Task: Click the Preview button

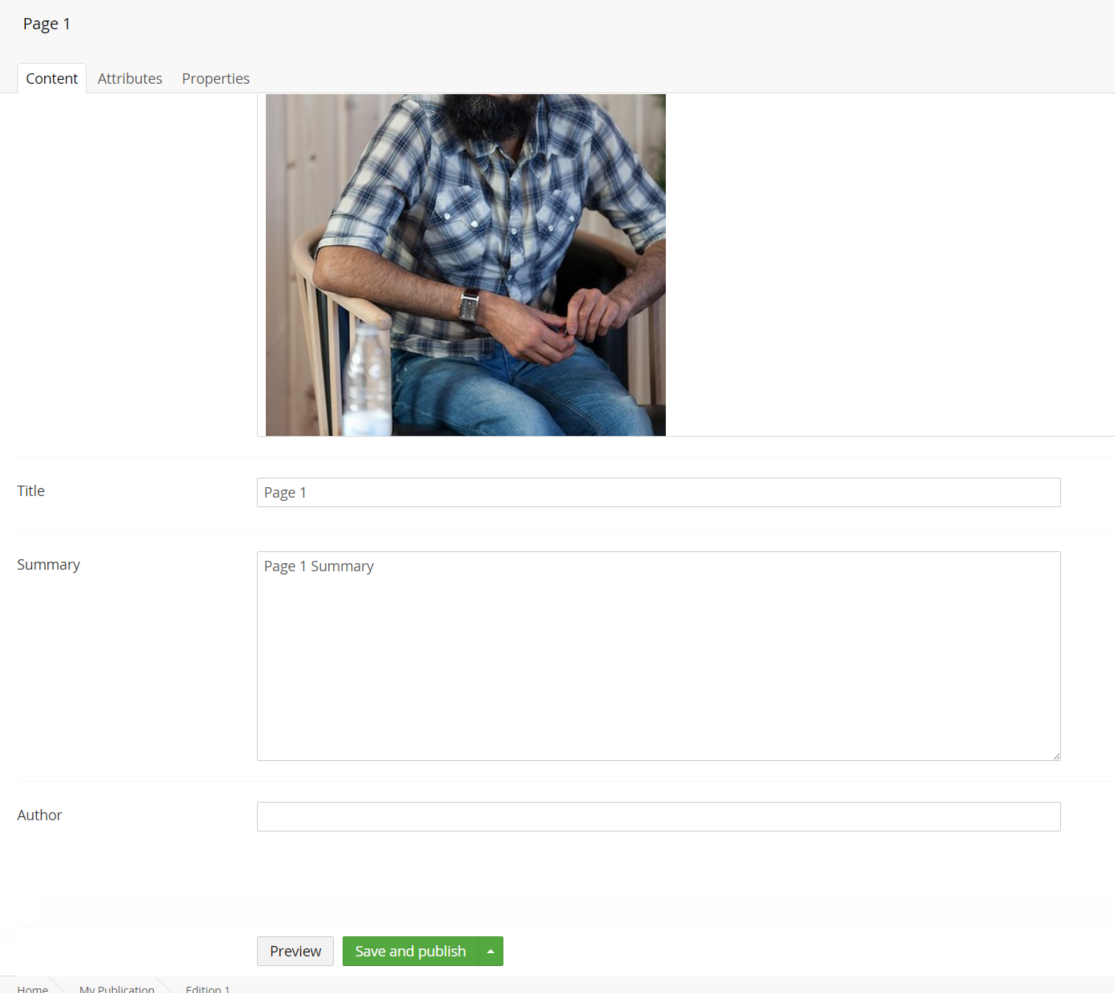Action: tap(295, 951)
